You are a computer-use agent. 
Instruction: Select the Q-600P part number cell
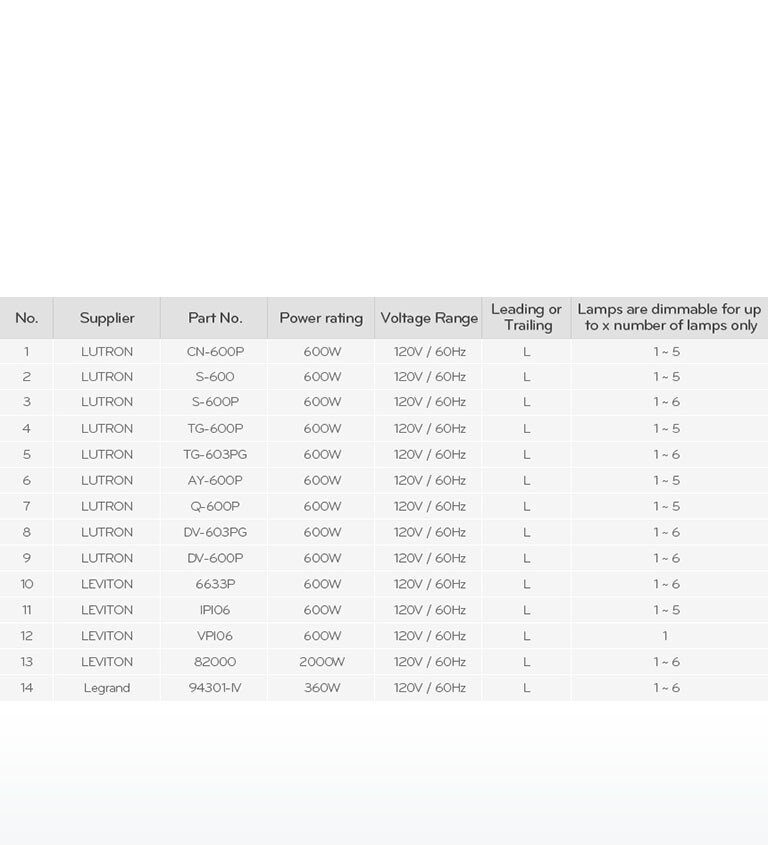click(215, 507)
